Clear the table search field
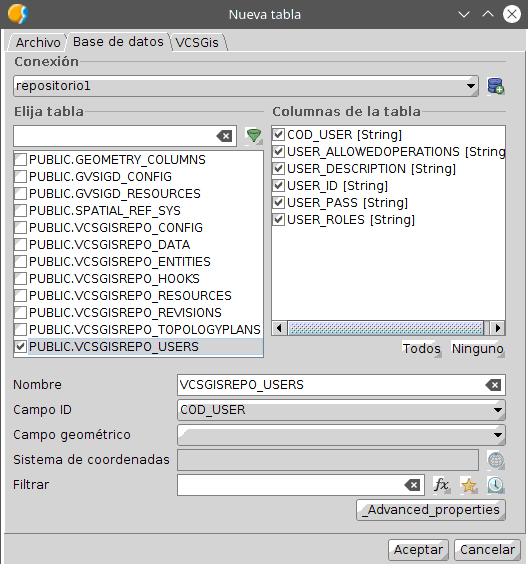528x564 pixels. (224, 136)
